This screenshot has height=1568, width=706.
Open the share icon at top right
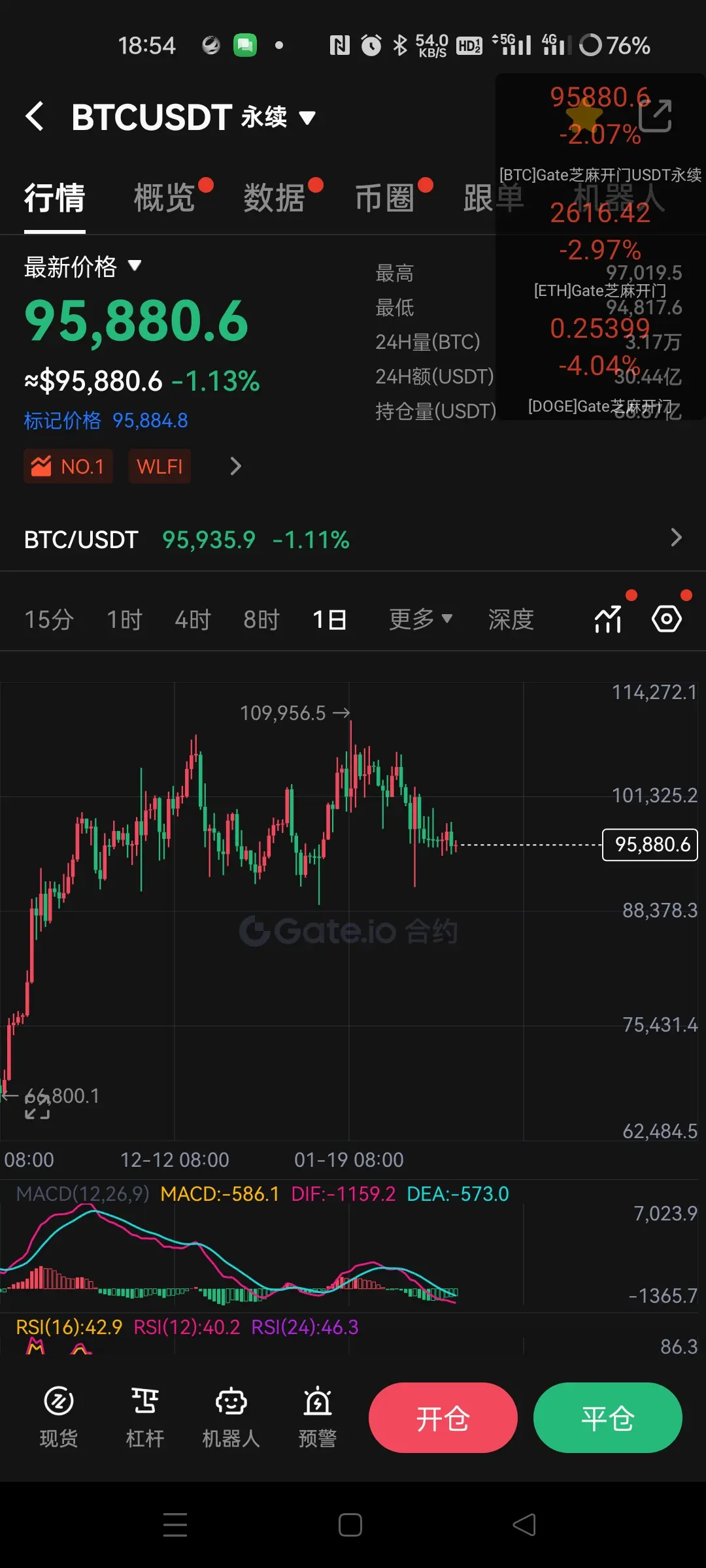(654, 116)
